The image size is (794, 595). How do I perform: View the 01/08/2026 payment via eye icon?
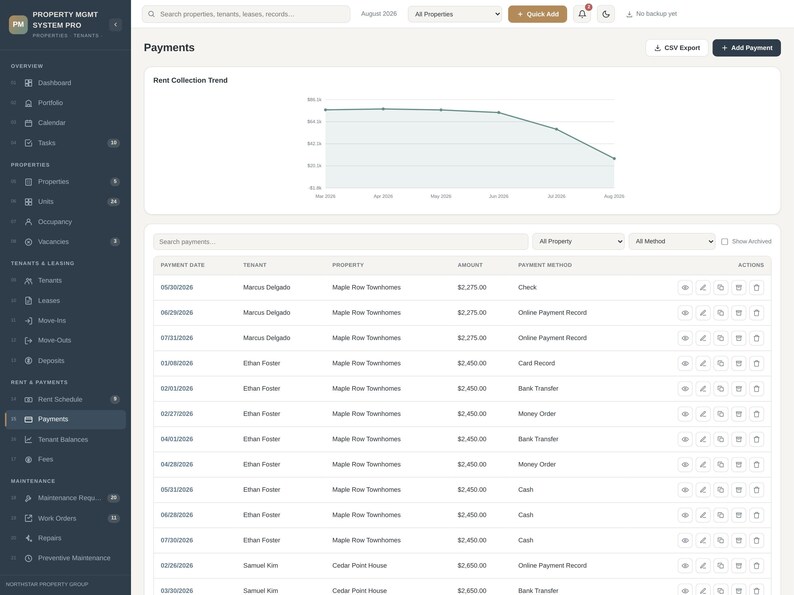(x=685, y=364)
